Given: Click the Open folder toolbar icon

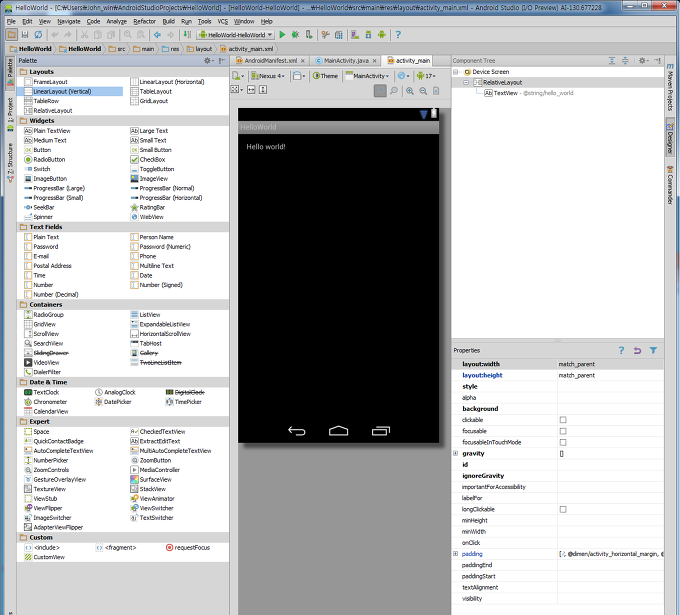Looking at the screenshot, I should [12, 35].
